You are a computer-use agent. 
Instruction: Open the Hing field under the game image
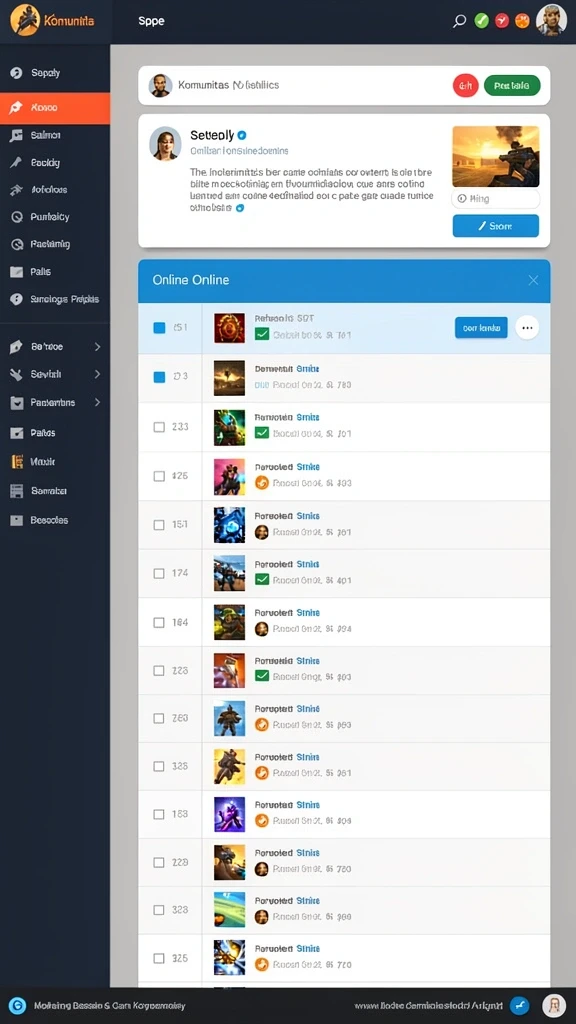(x=496, y=199)
